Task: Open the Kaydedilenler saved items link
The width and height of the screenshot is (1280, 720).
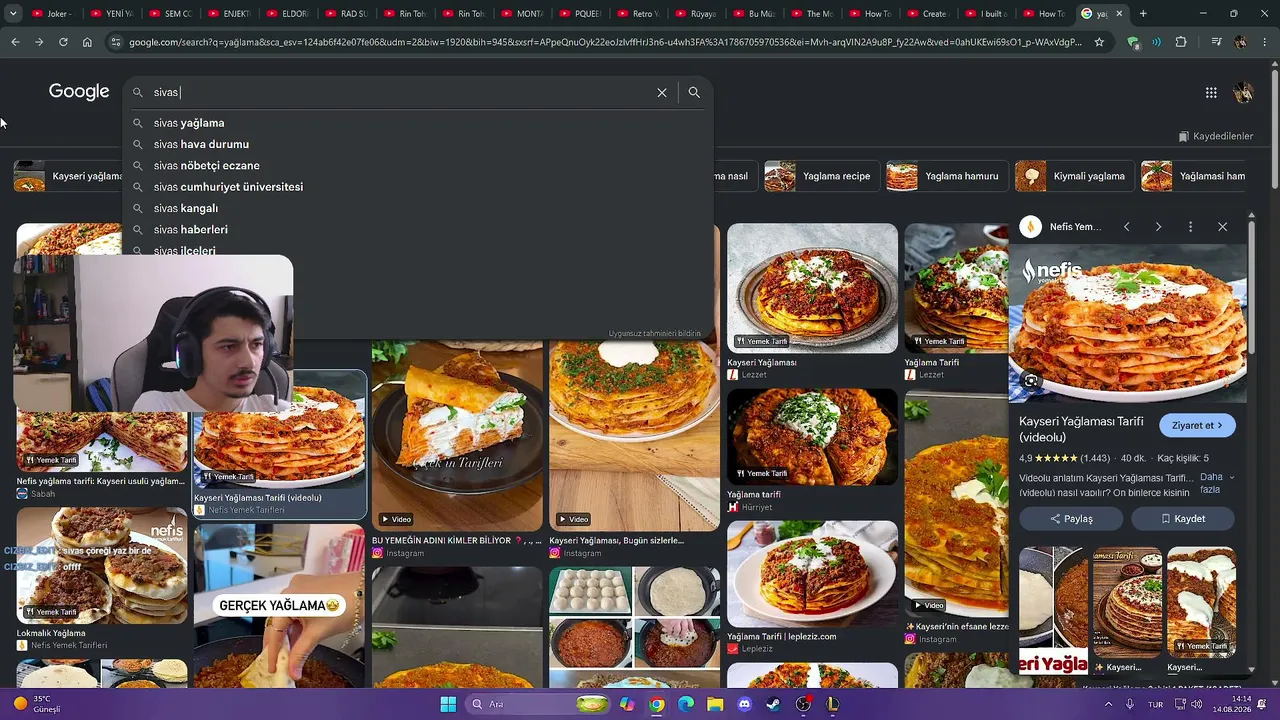Action: click(x=1216, y=136)
